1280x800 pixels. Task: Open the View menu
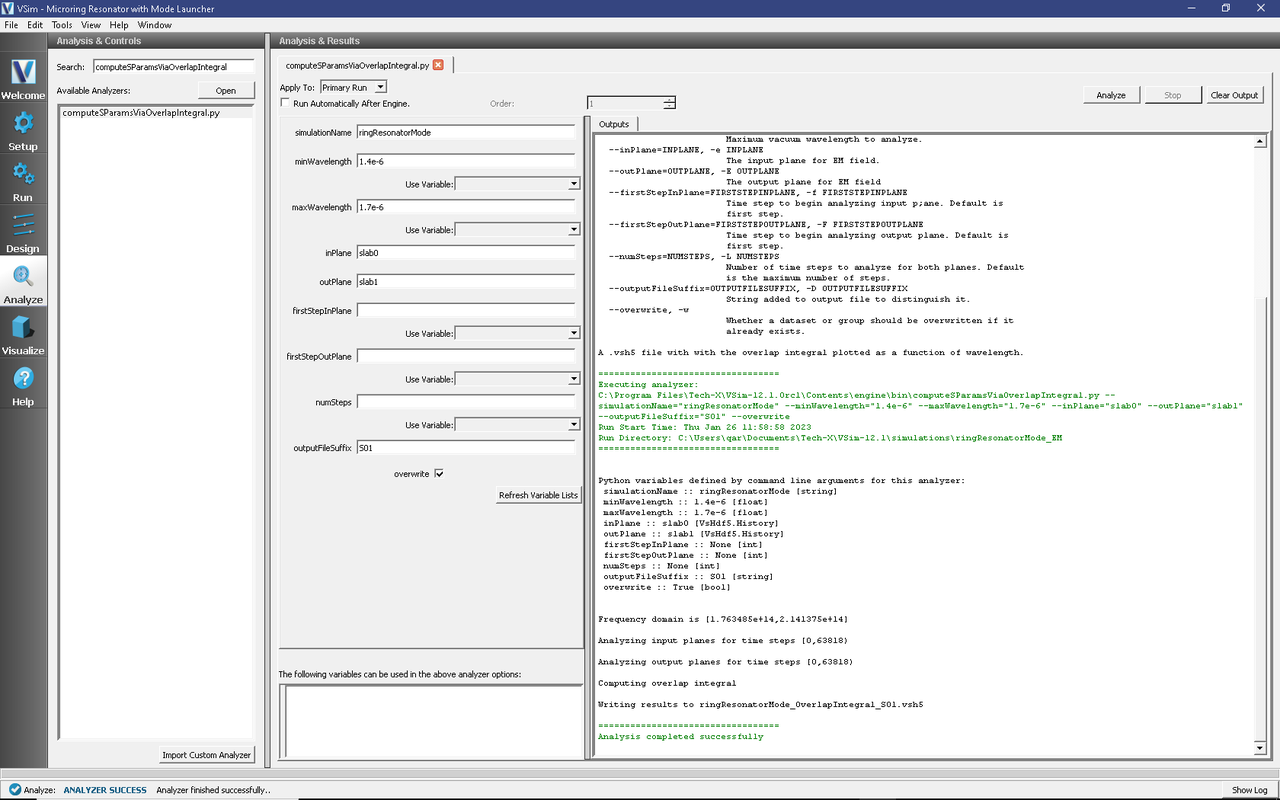pos(91,24)
